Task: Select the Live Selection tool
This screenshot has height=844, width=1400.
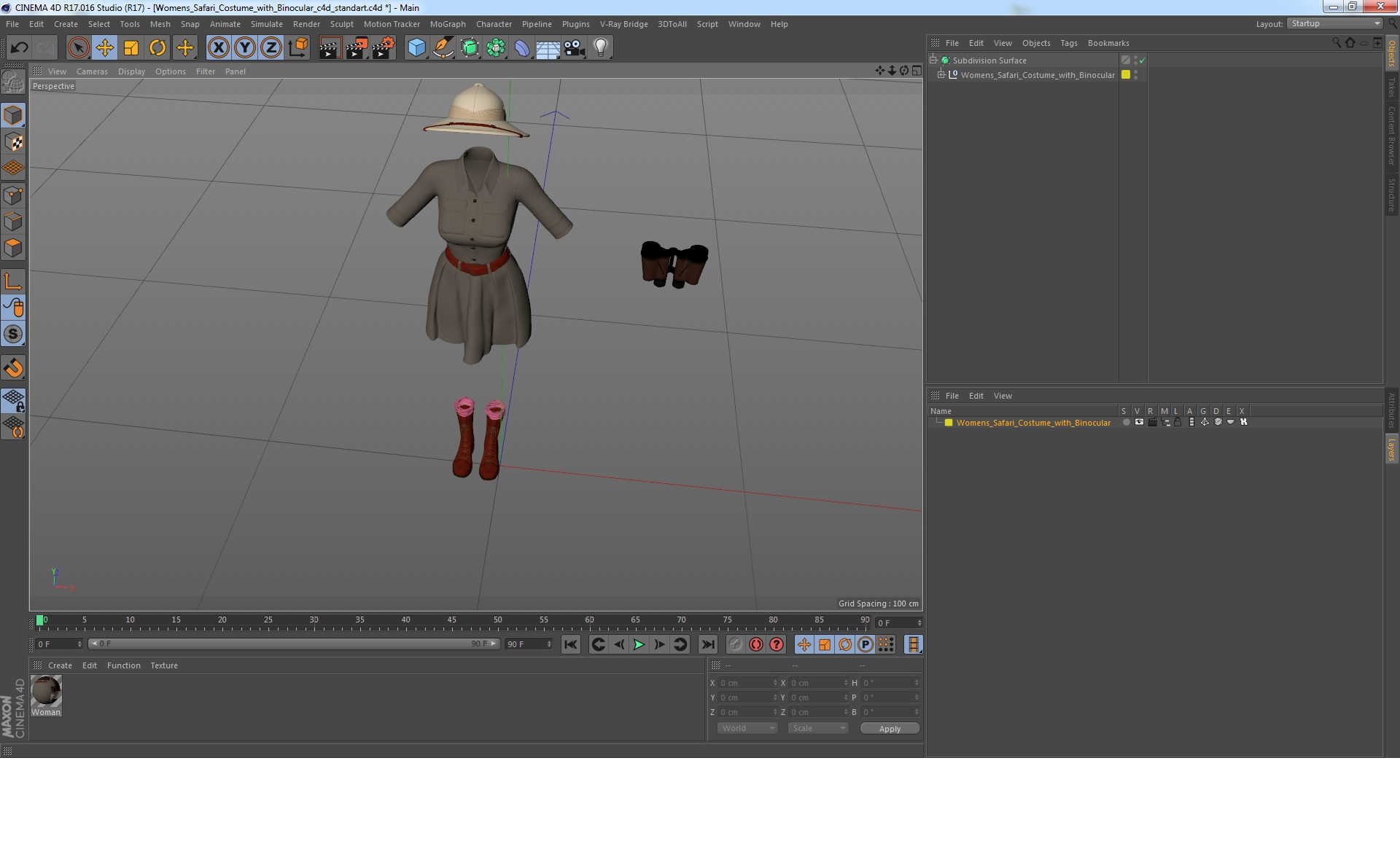Action: pyautogui.click(x=78, y=48)
